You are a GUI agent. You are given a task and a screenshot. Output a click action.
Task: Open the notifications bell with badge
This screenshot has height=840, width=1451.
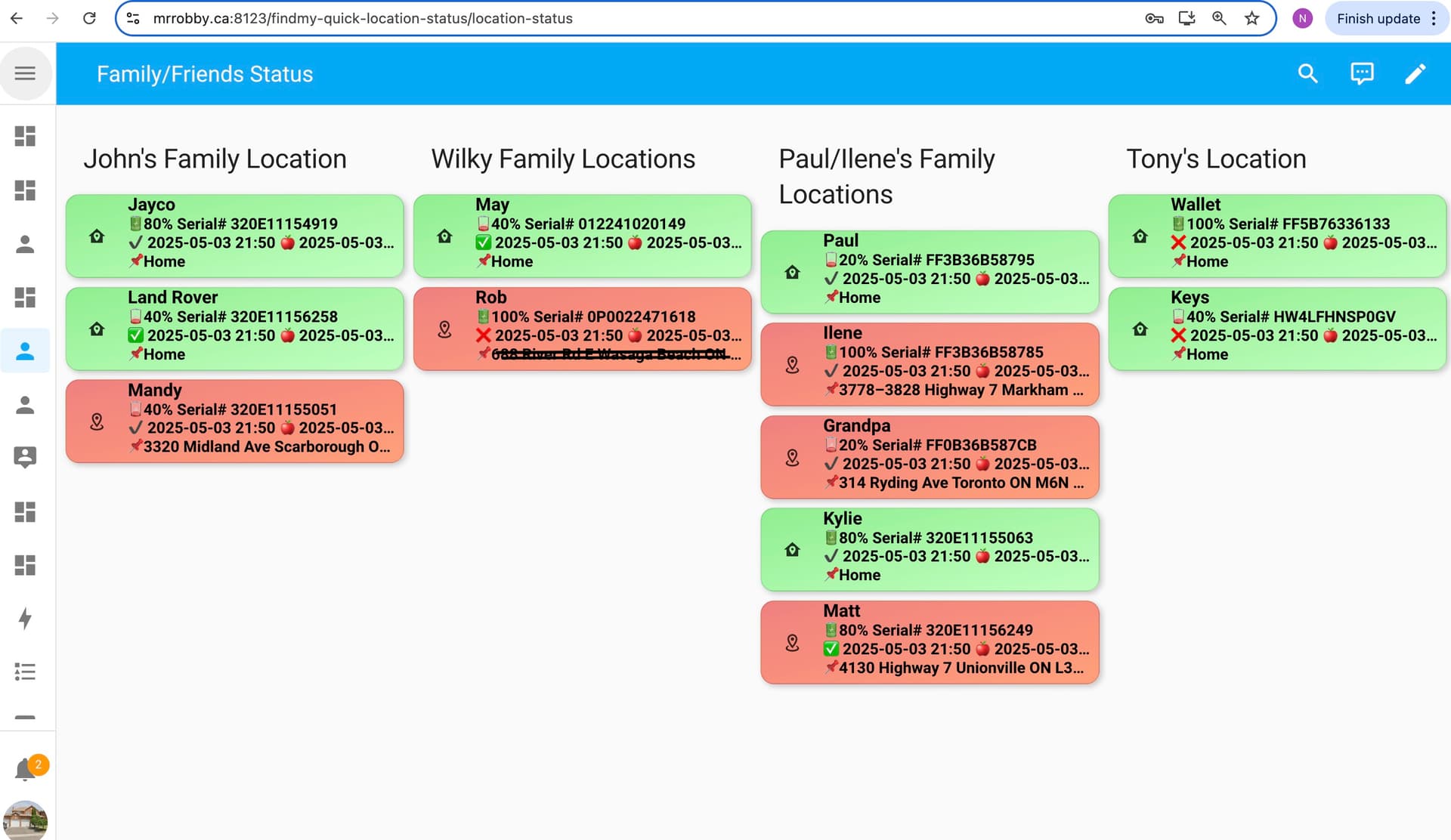(x=25, y=770)
